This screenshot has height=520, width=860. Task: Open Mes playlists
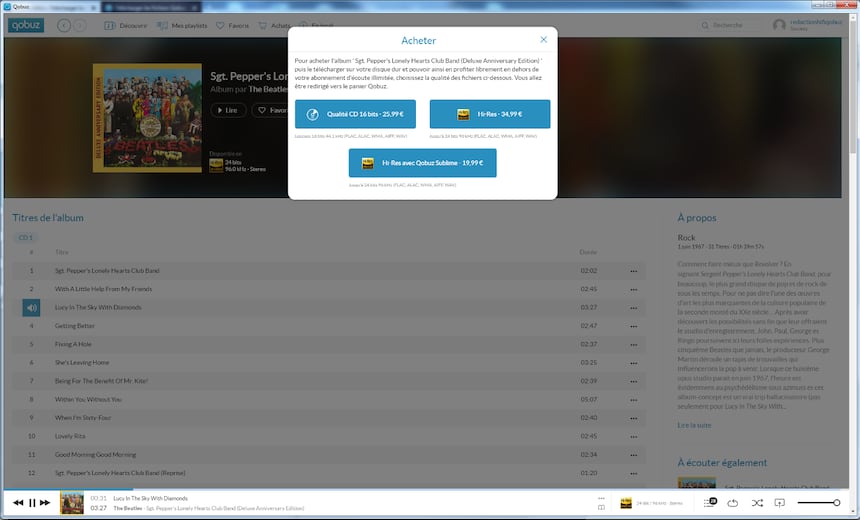tap(182, 26)
